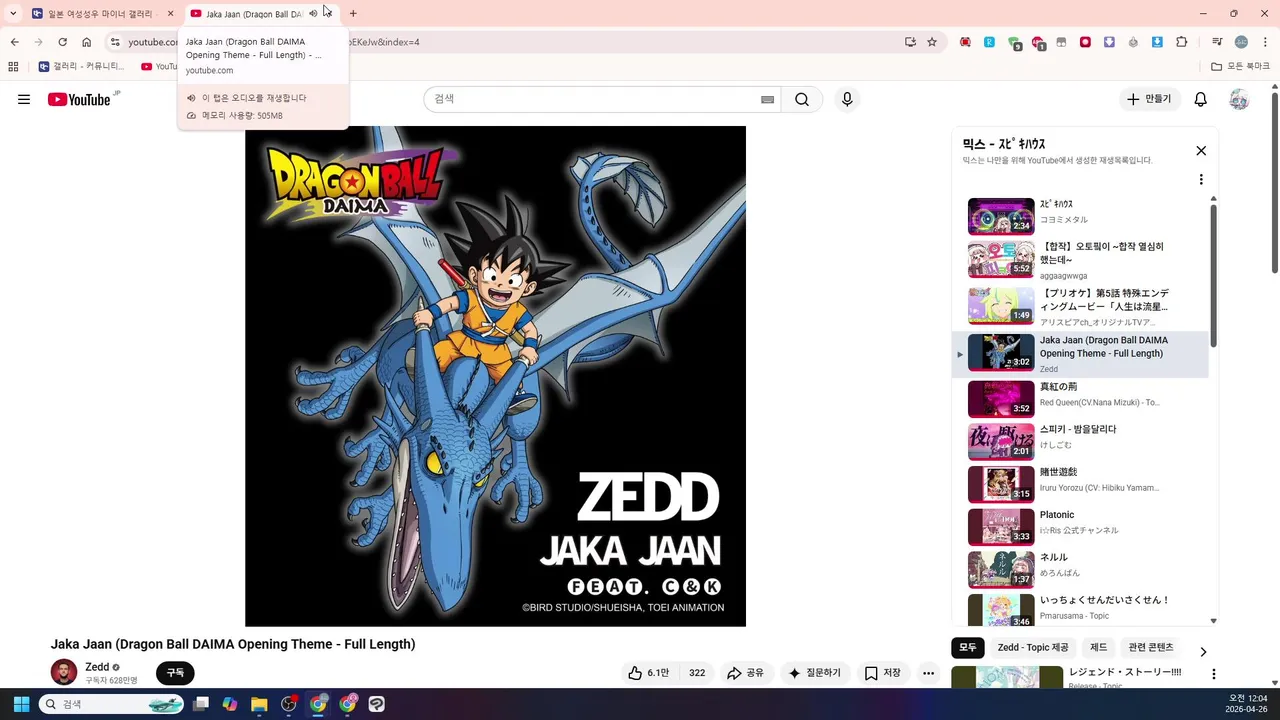This screenshot has height=720, width=1280.
Task: Bookmark this page with star icon
Action: [932, 42]
